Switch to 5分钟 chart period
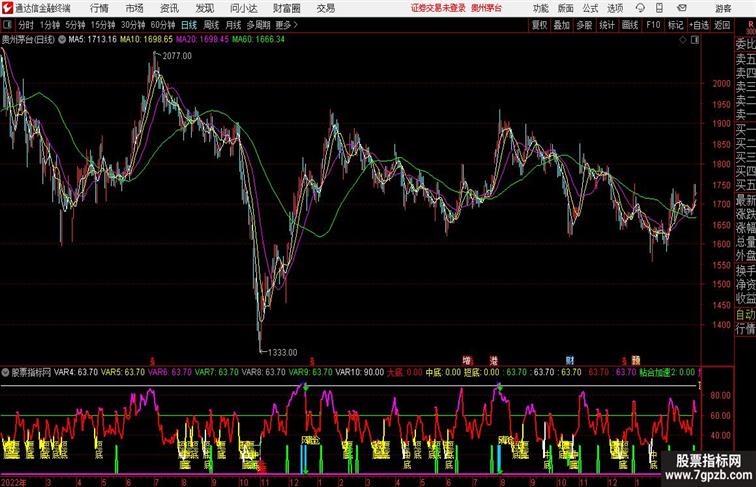The height and width of the screenshot is (487, 756). click(75, 25)
